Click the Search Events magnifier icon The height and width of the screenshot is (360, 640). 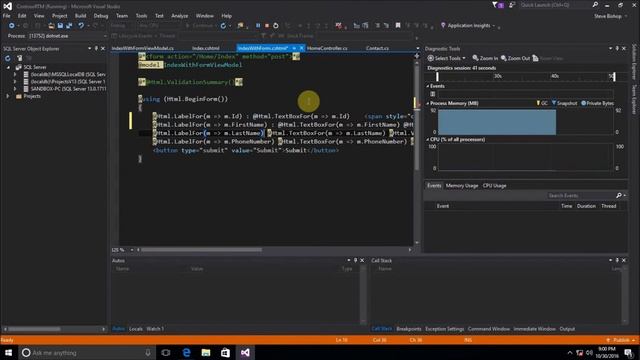(619, 196)
